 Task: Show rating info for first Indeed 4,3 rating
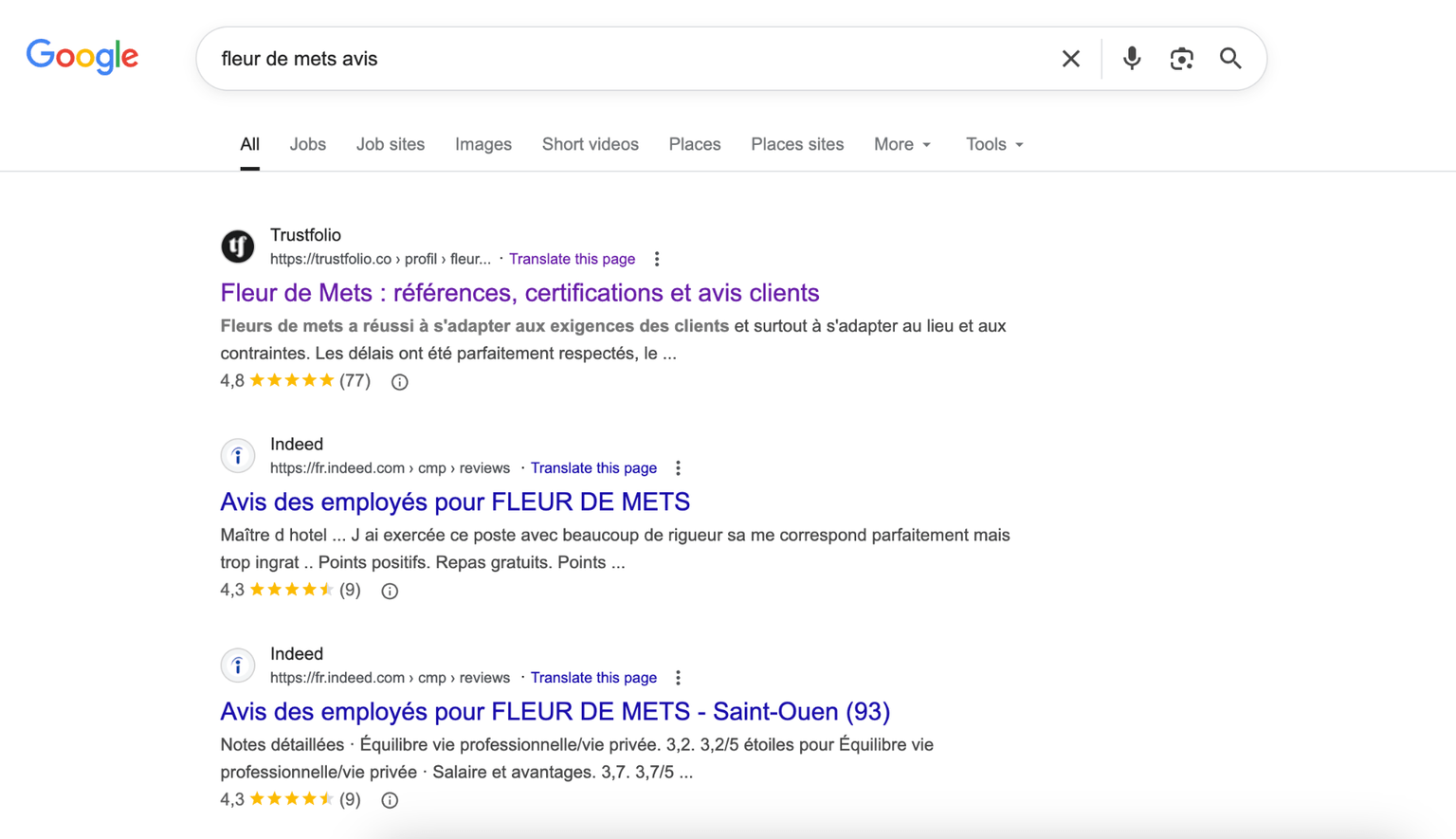(390, 592)
